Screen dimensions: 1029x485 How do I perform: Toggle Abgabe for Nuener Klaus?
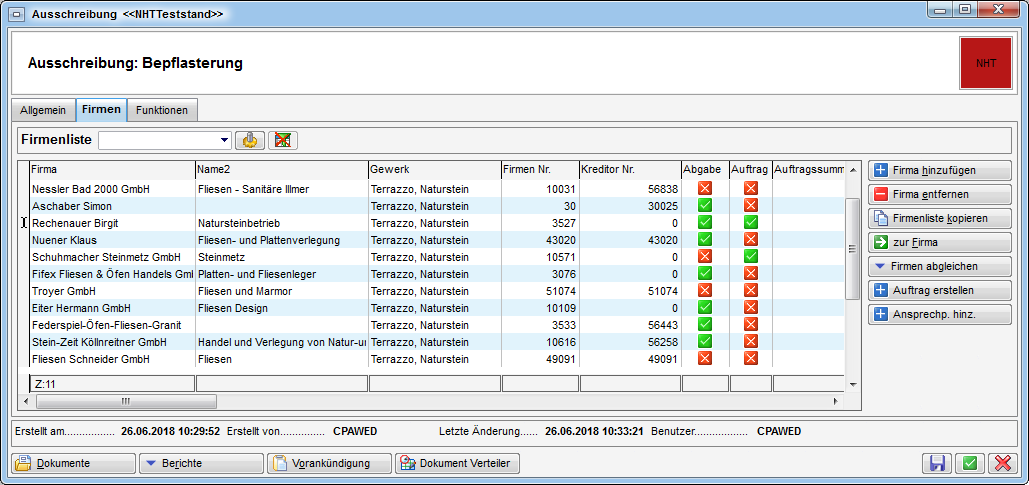[705, 240]
